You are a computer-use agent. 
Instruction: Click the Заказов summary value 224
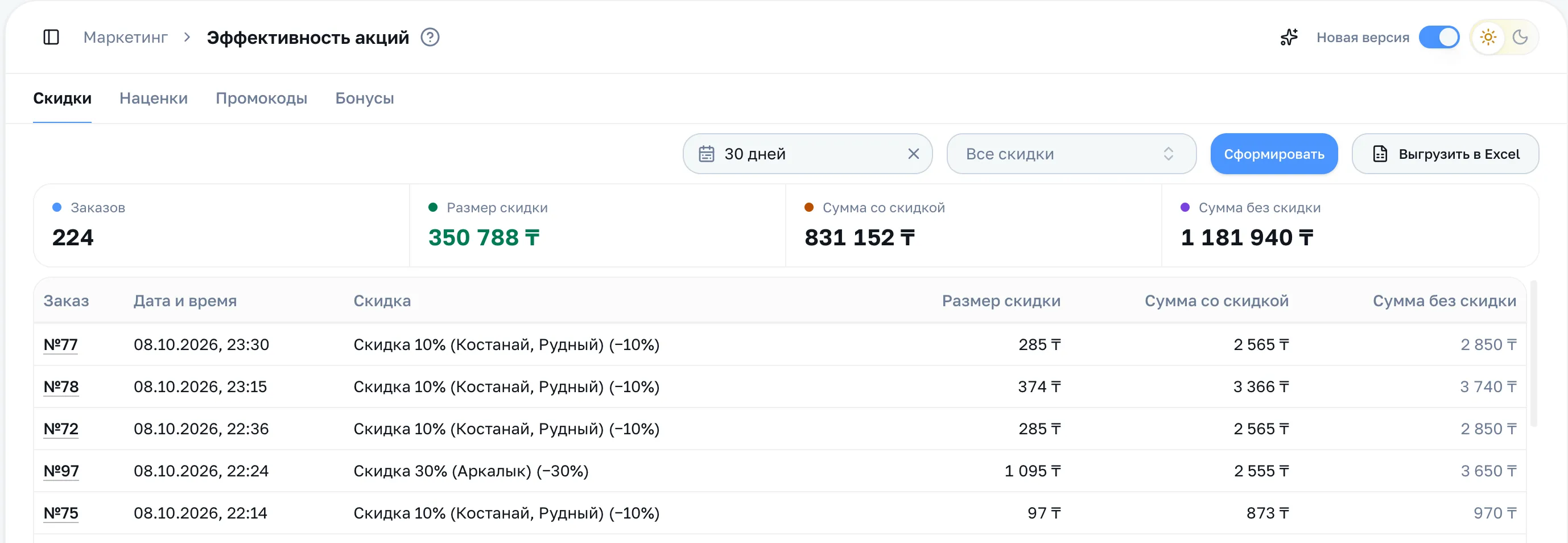click(x=73, y=237)
